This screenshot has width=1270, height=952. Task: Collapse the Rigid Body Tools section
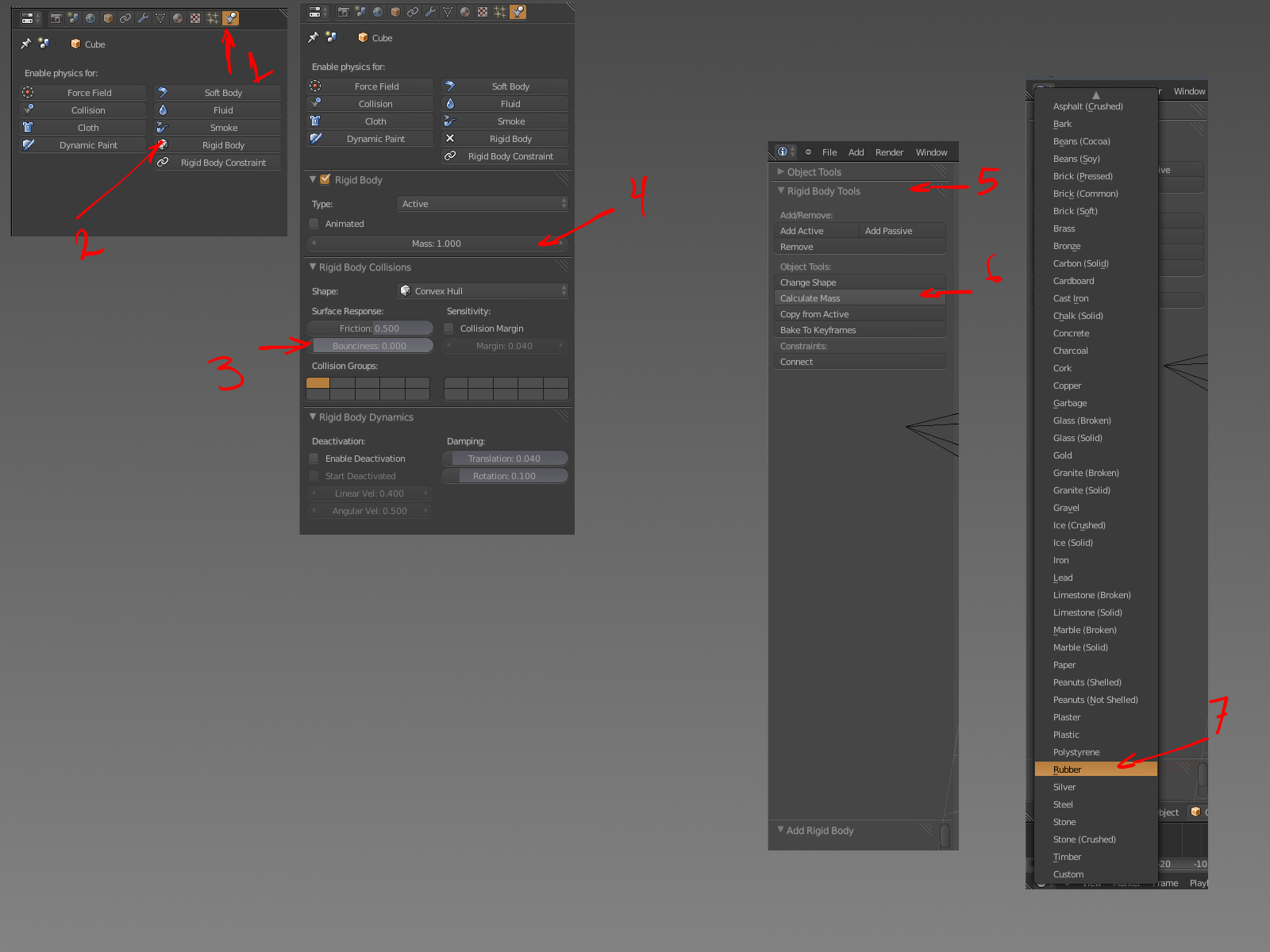click(x=780, y=190)
